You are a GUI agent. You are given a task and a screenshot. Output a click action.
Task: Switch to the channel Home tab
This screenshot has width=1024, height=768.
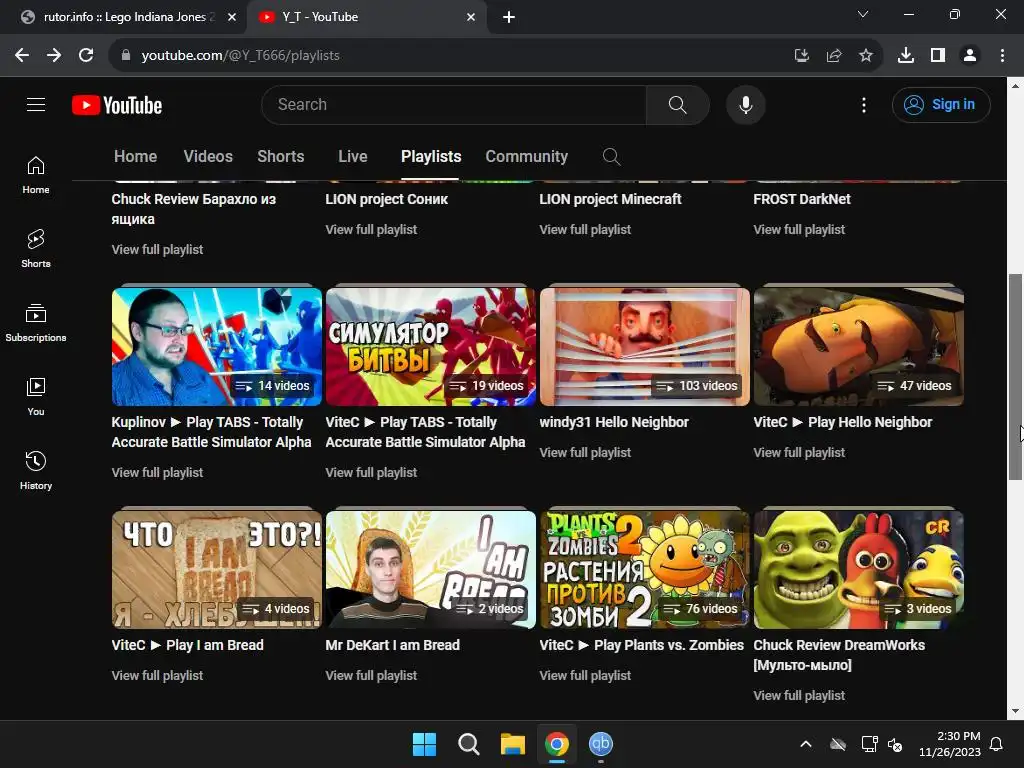coord(135,157)
